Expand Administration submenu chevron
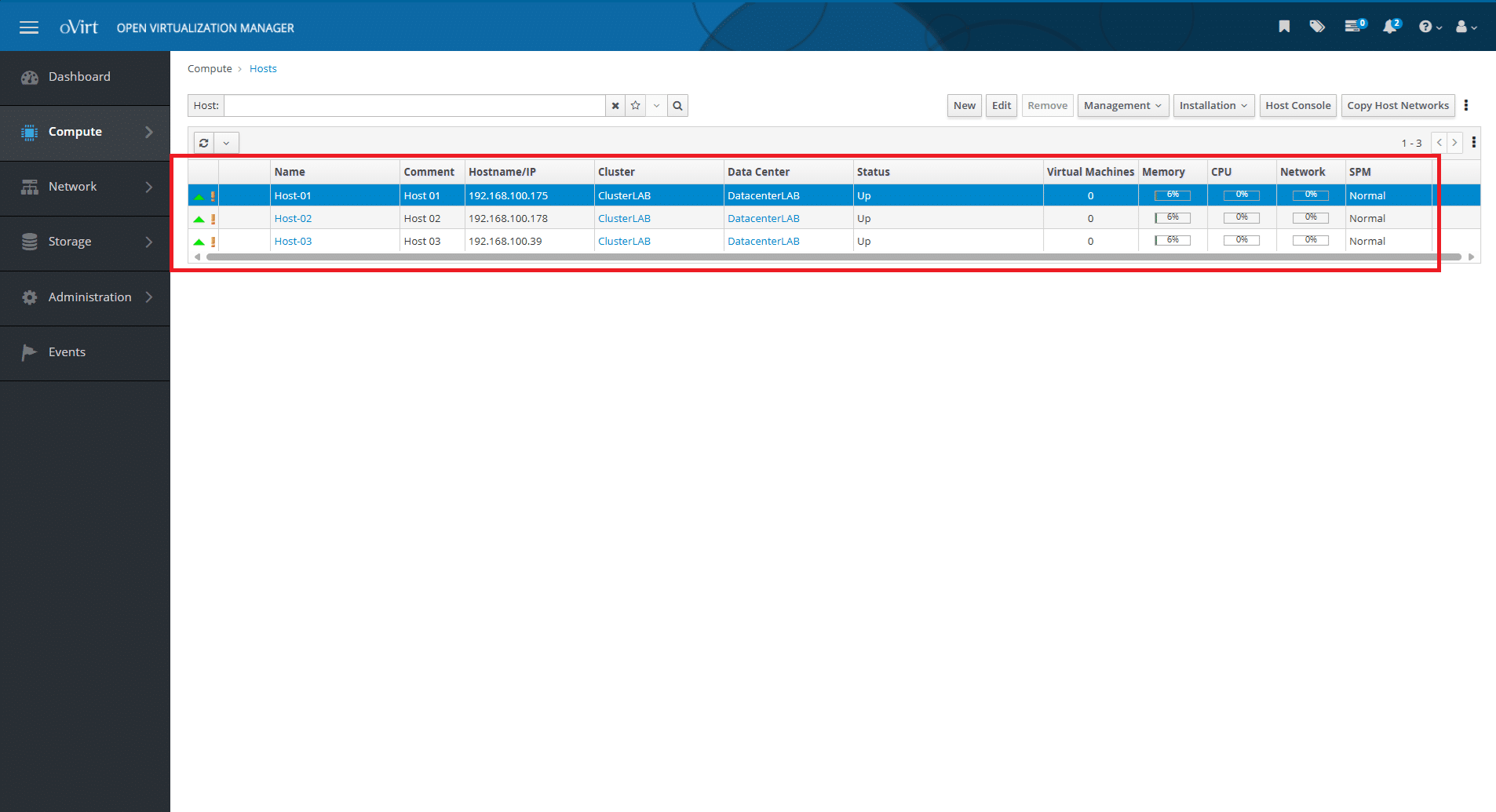Image resolution: width=1496 pixels, height=812 pixels. (149, 297)
